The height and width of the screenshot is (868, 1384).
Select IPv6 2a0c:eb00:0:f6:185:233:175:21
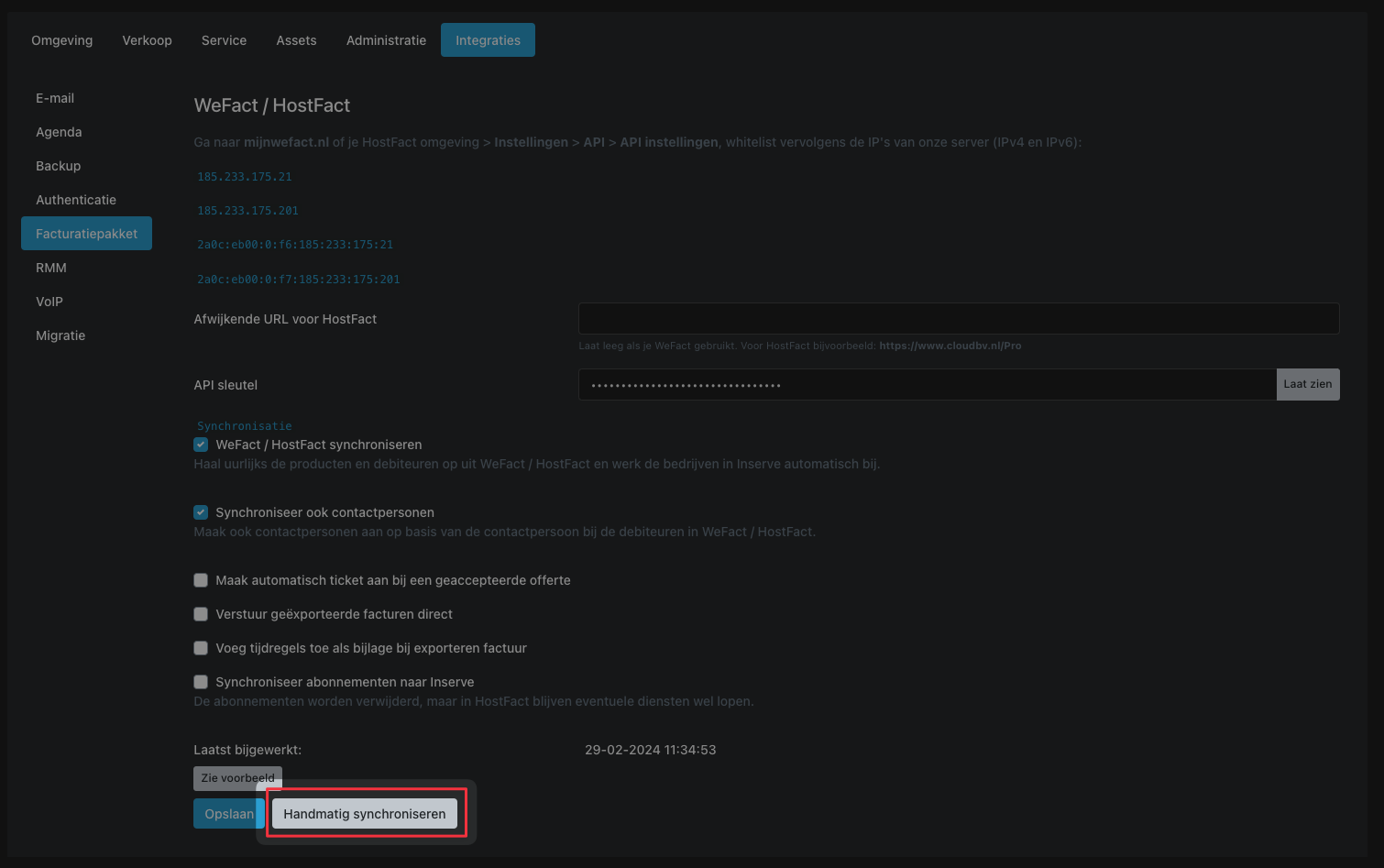295,245
